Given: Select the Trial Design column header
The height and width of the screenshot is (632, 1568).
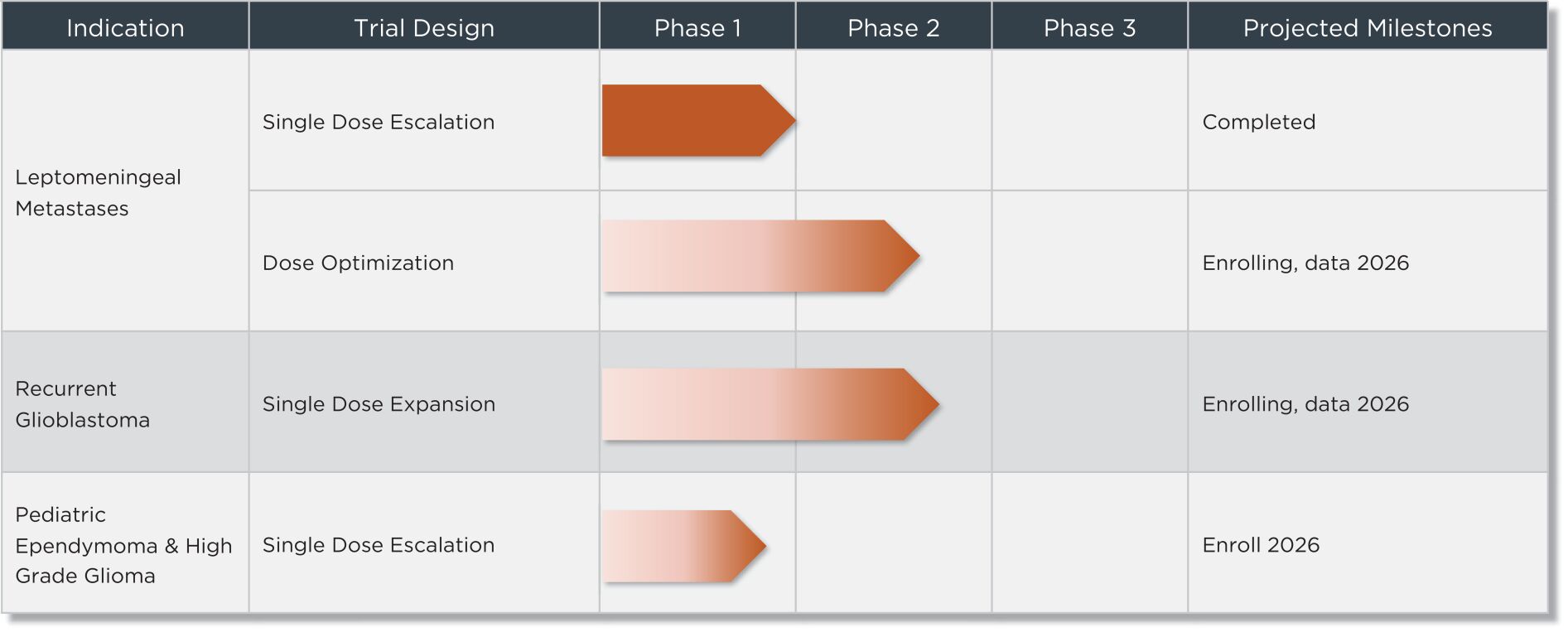Looking at the screenshot, I should (423, 28).
